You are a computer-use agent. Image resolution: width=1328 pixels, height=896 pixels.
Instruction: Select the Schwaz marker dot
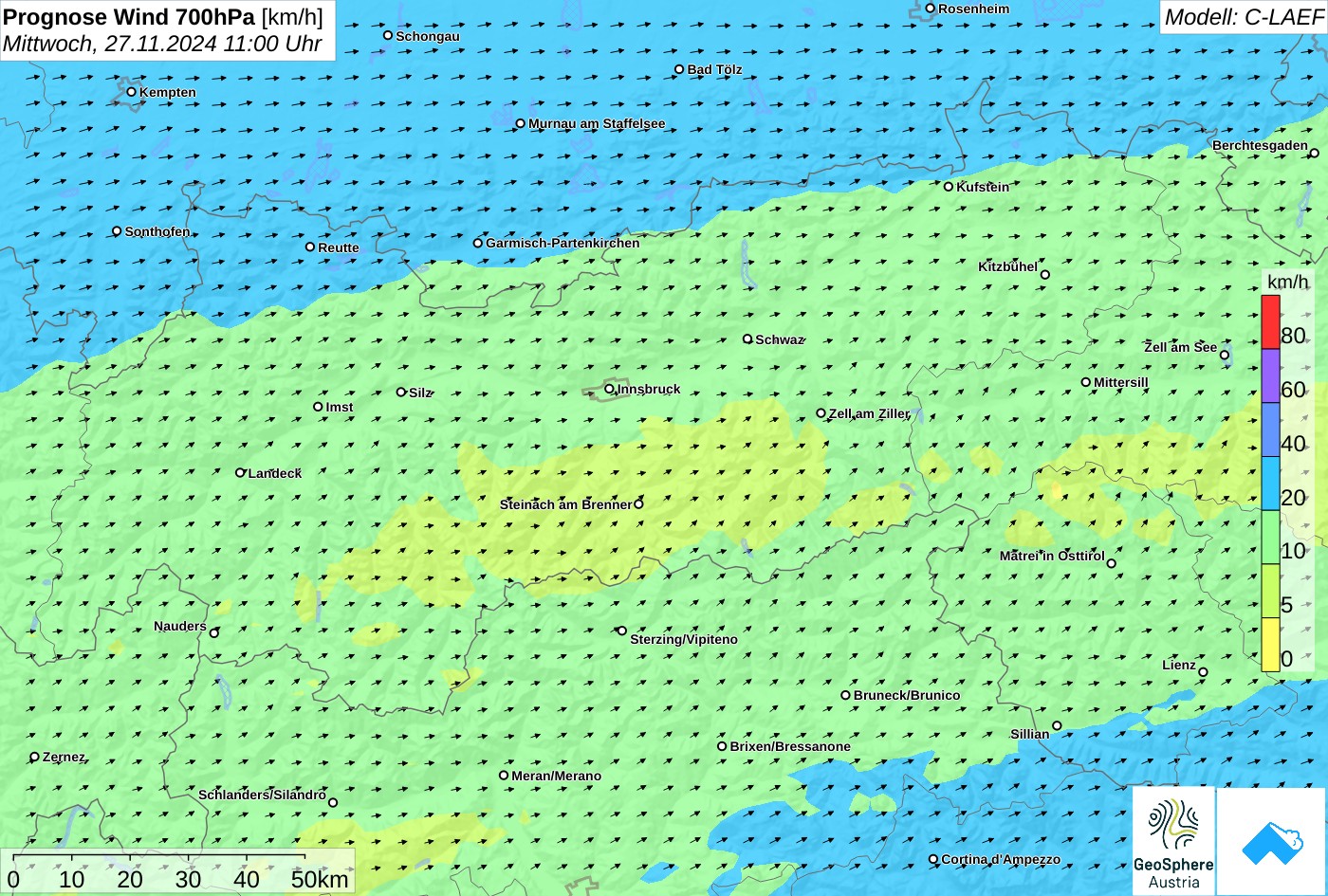pos(747,338)
